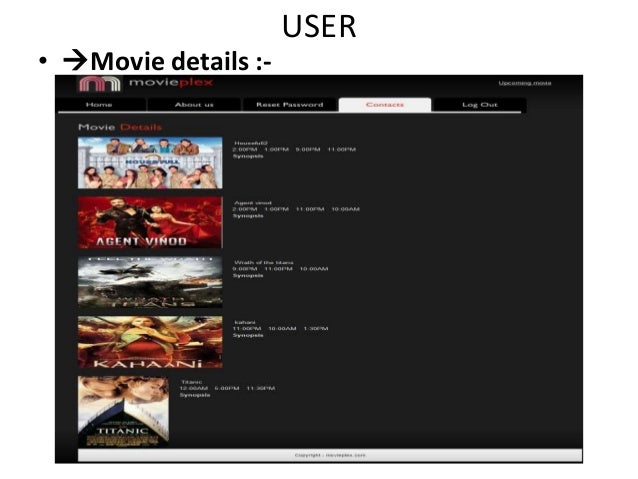638x479 pixels.
Task: Pick the 11:00PM Wrath of the Titans showtime
Action: [x=278, y=269]
